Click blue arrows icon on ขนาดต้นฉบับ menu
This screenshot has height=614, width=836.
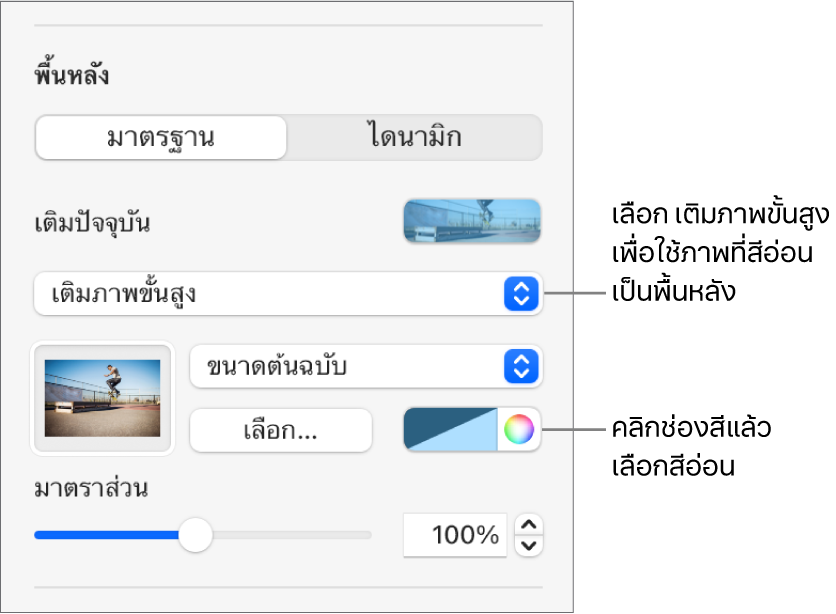coord(519,367)
